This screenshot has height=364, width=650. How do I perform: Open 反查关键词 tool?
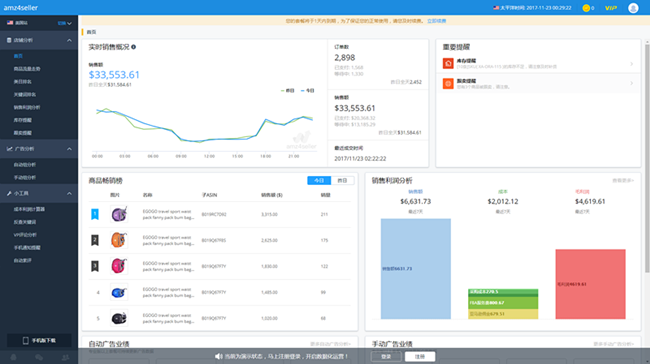coord(24,222)
